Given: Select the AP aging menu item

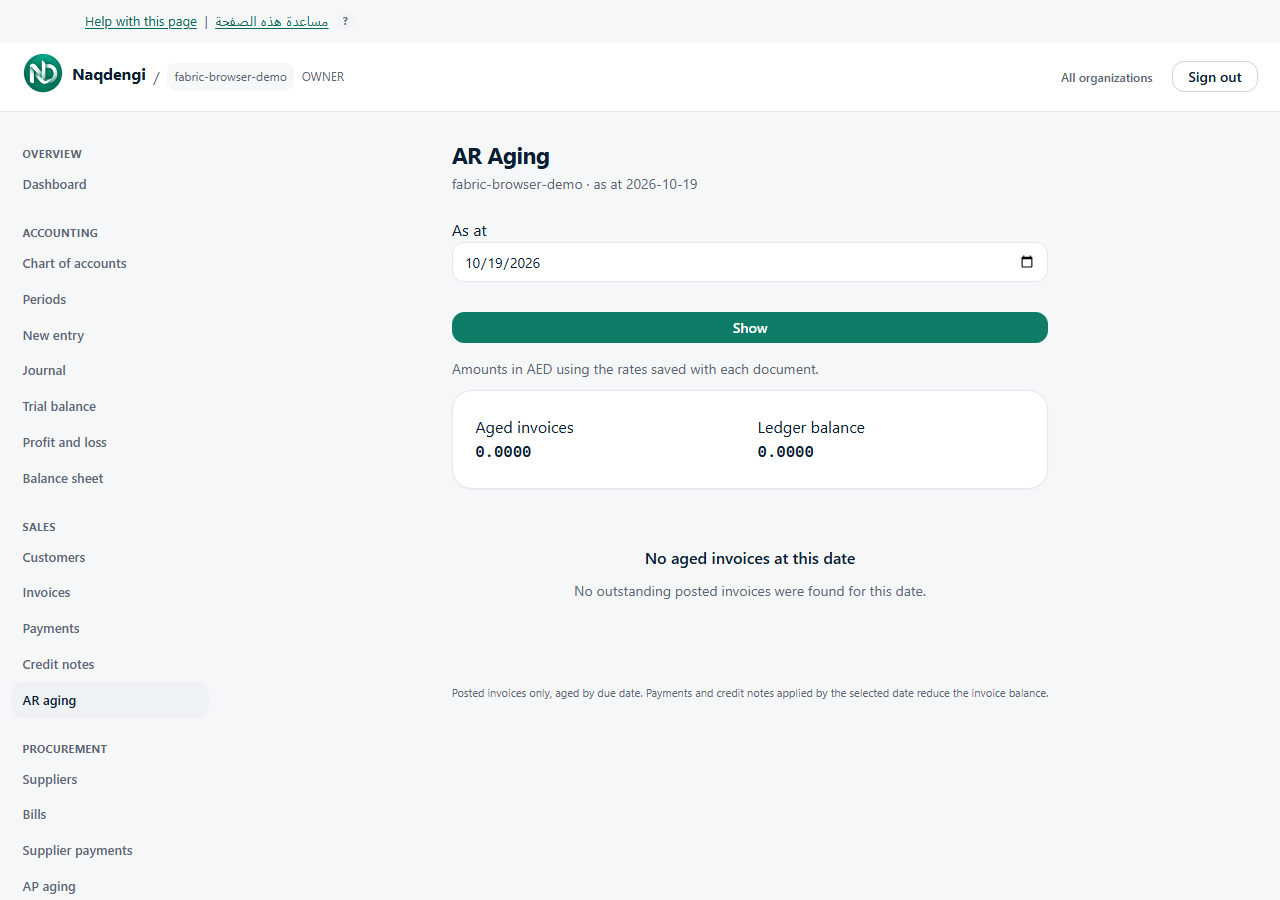Looking at the screenshot, I should click(x=49, y=886).
